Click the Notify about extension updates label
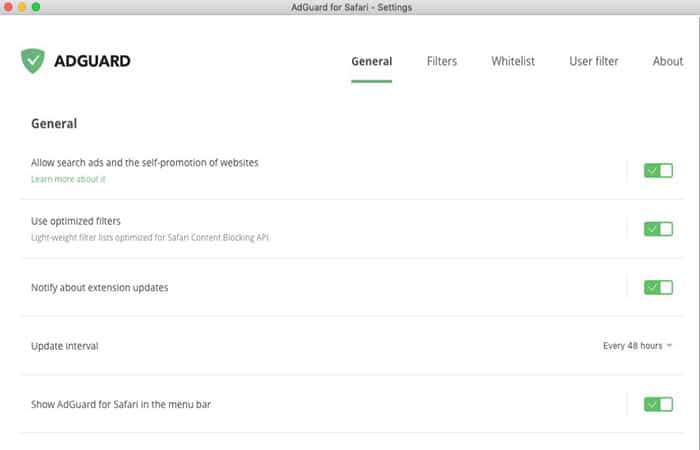The width and height of the screenshot is (700, 450). click(x=100, y=288)
